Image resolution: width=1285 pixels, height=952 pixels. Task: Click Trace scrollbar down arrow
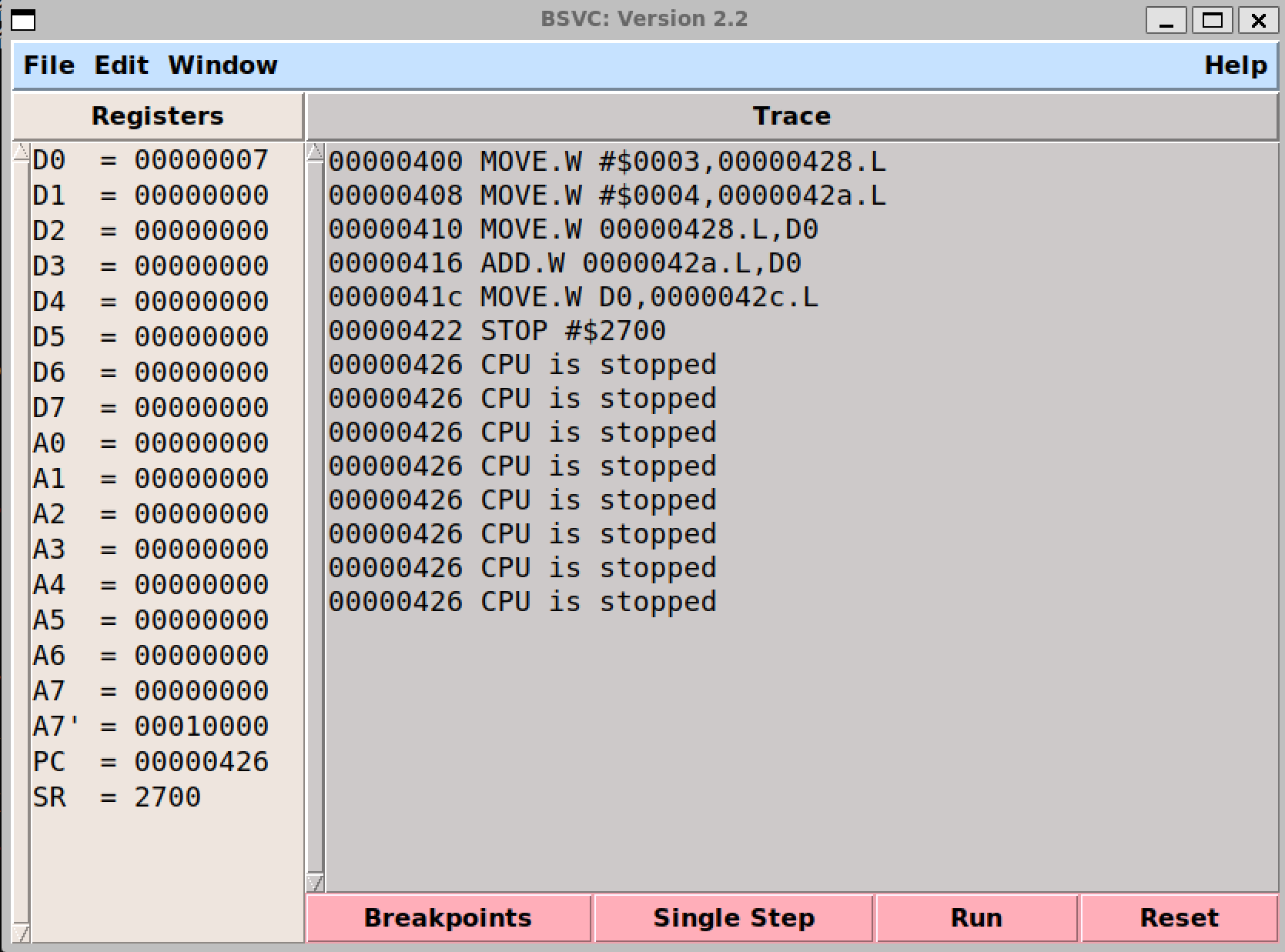(x=315, y=883)
